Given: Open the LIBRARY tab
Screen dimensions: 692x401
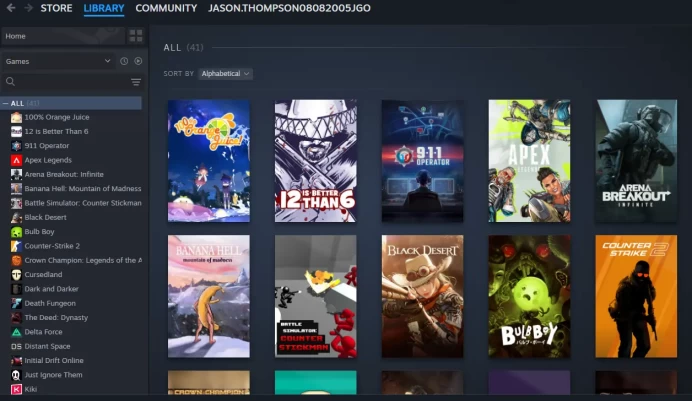Looking at the screenshot, I should [104, 8].
